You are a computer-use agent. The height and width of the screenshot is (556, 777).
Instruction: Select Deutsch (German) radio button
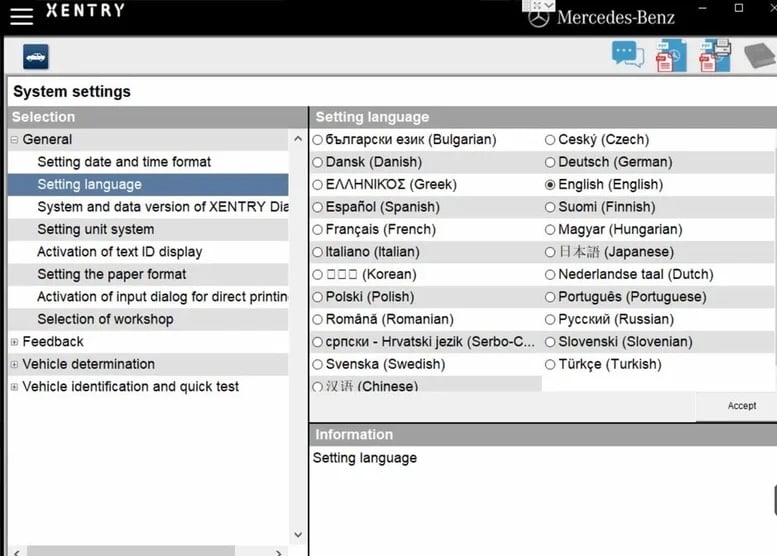point(550,162)
